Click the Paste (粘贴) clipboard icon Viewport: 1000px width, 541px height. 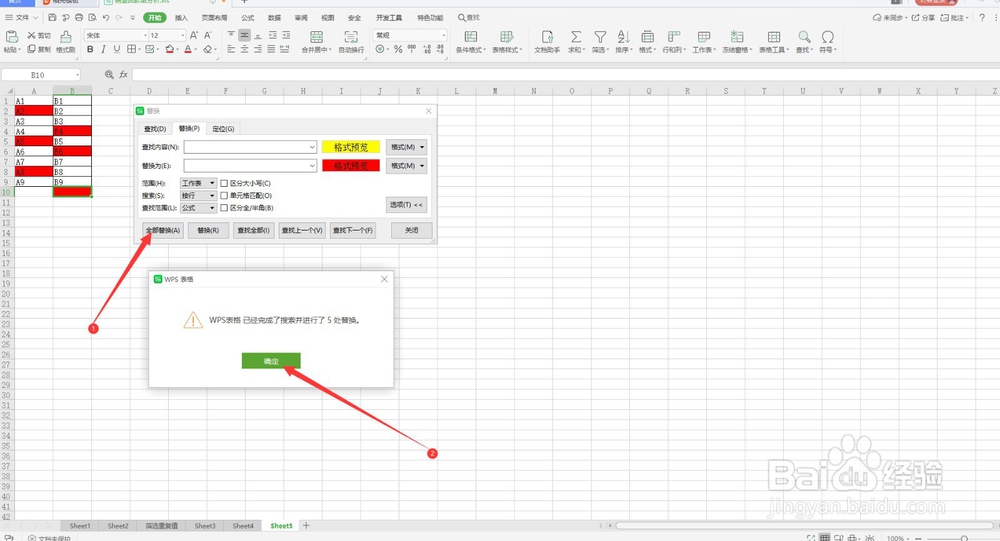pos(11,36)
